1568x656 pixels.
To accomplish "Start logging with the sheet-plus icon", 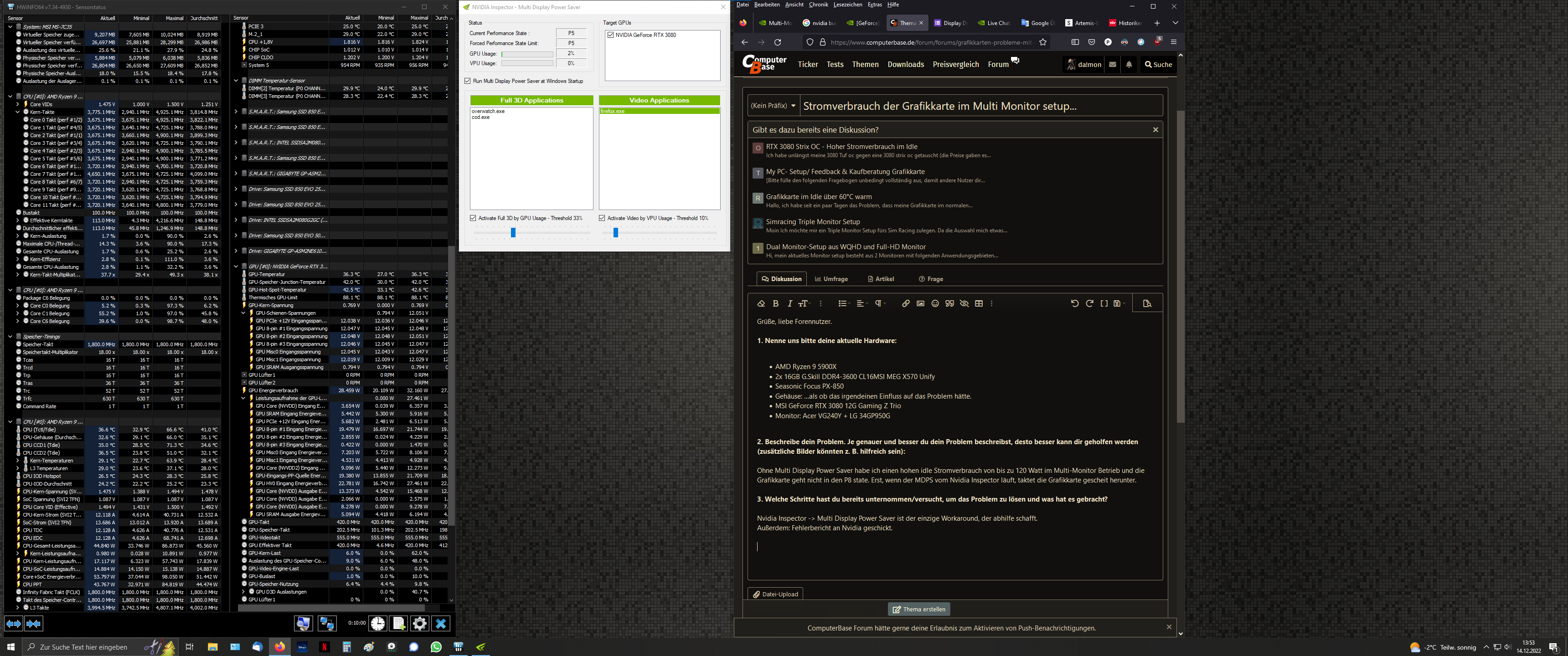I will click(x=399, y=623).
